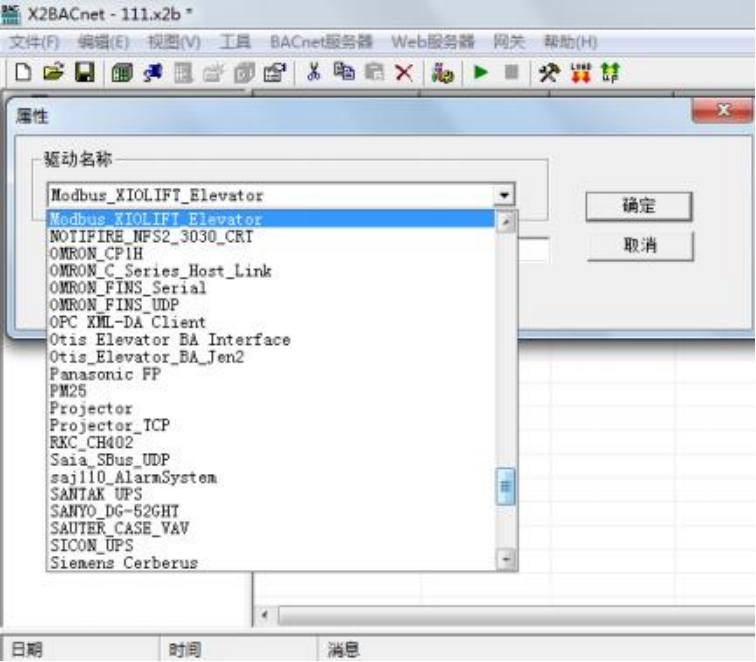Click the 确定 button
756x662 pixels.
coord(639,206)
